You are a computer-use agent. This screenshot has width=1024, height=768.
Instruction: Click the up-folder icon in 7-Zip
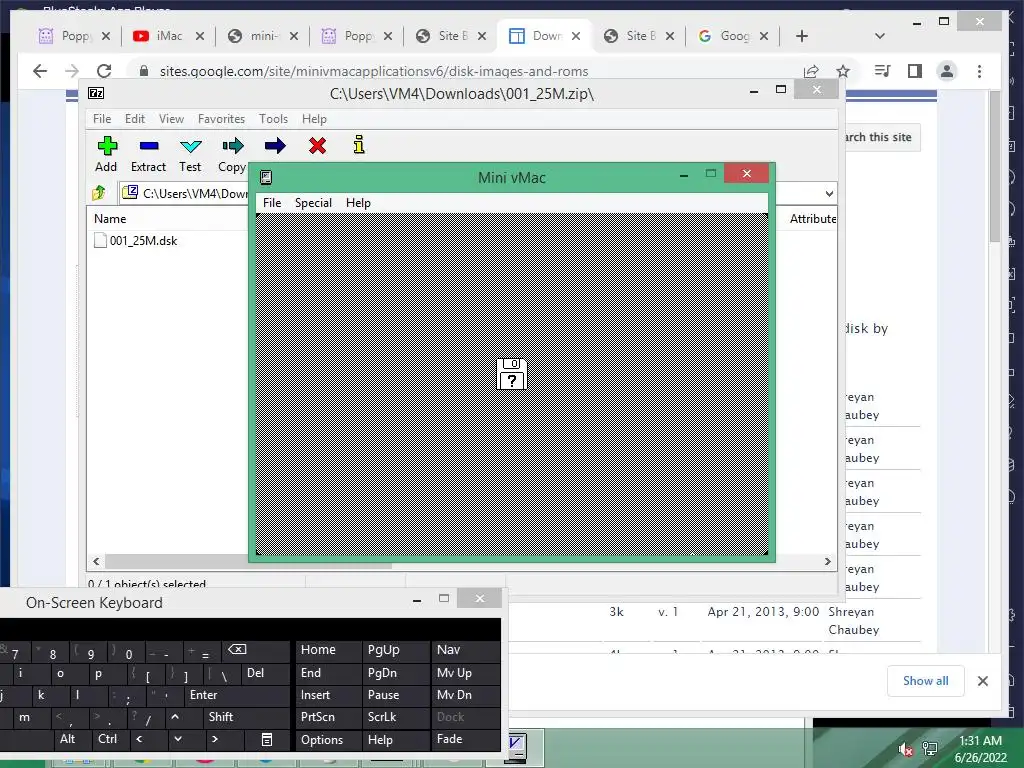(99, 193)
